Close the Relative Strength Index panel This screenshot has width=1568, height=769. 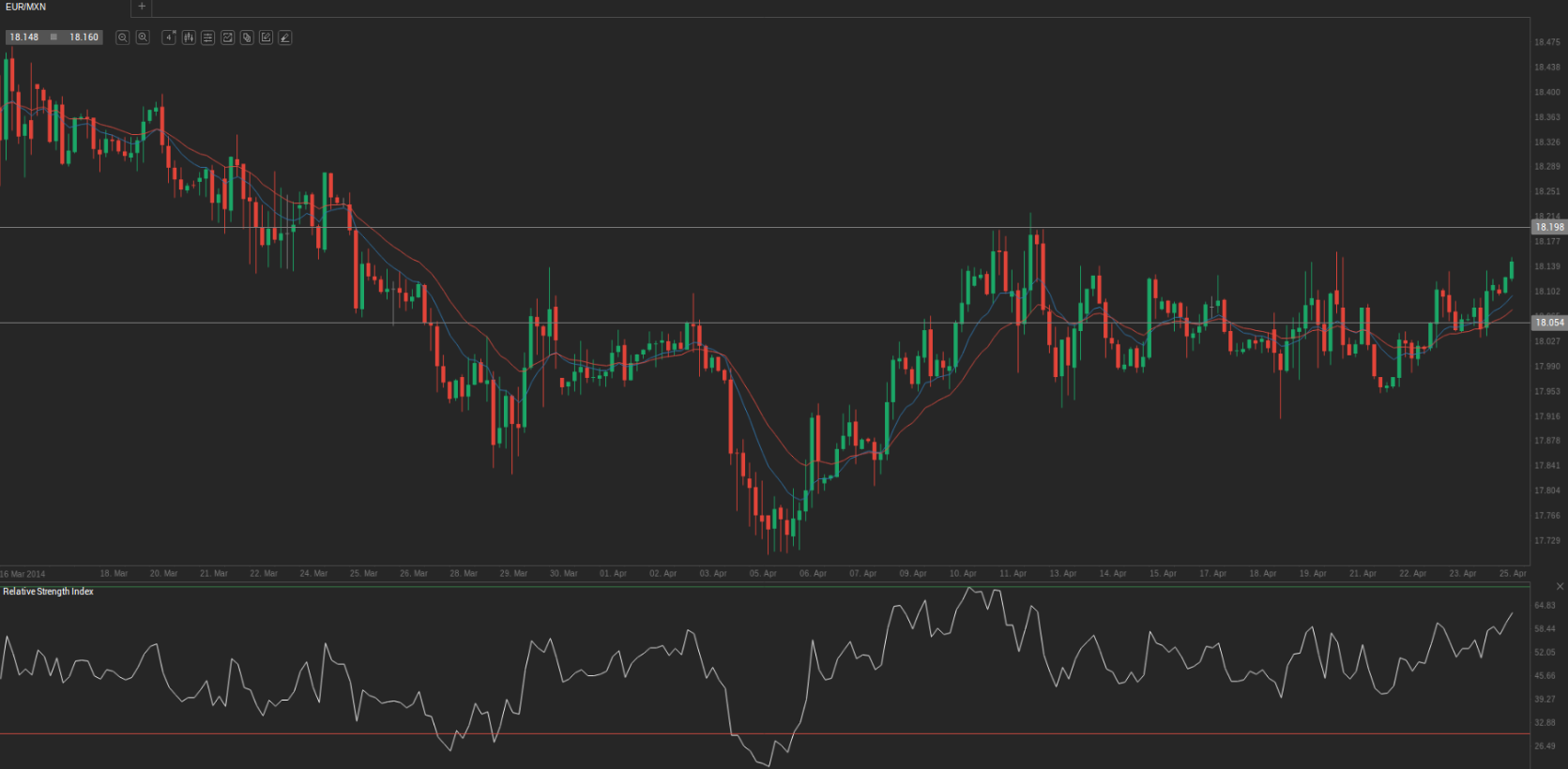[x=1560, y=586]
